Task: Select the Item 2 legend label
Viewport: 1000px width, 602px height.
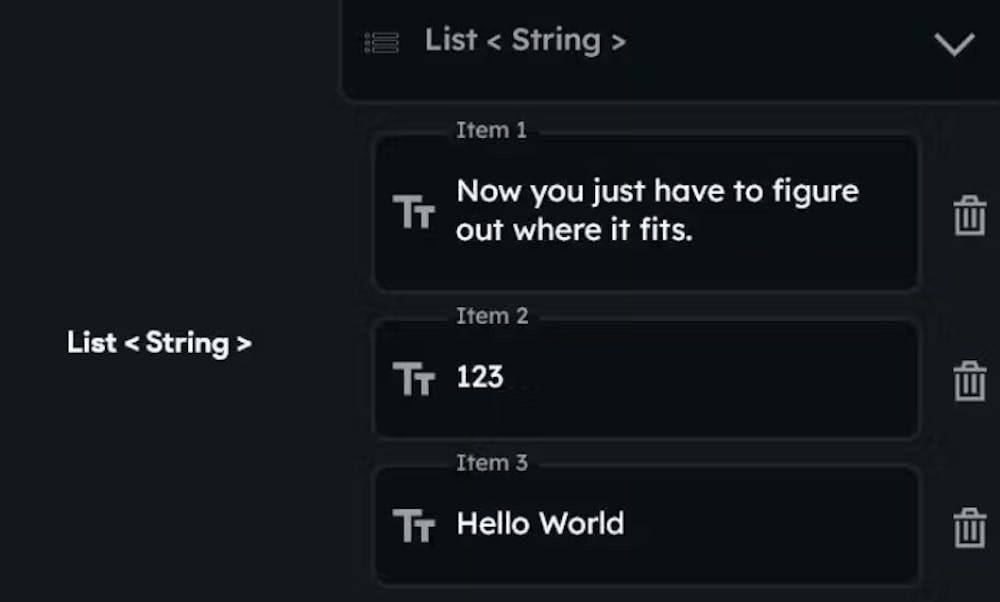Action: [x=492, y=316]
